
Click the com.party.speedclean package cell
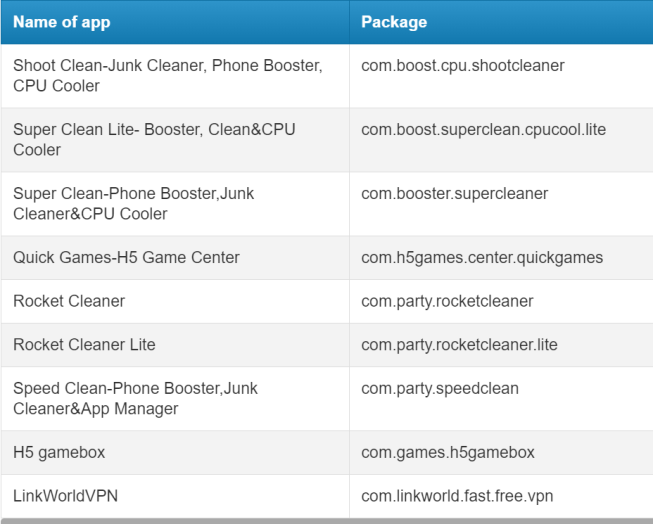click(x=440, y=389)
